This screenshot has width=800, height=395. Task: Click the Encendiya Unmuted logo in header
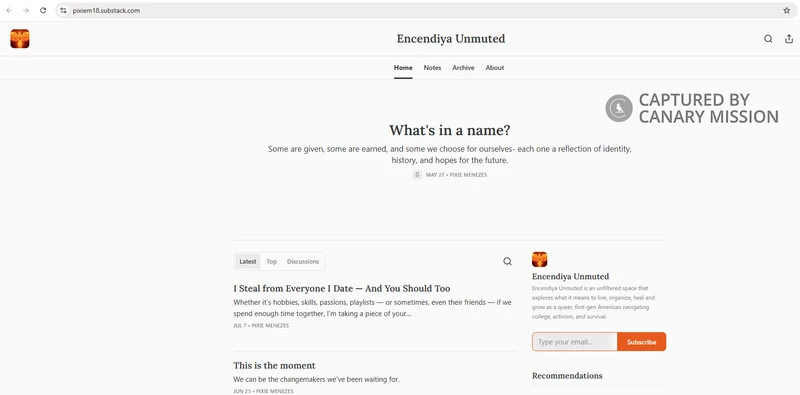tap(19, 39)
